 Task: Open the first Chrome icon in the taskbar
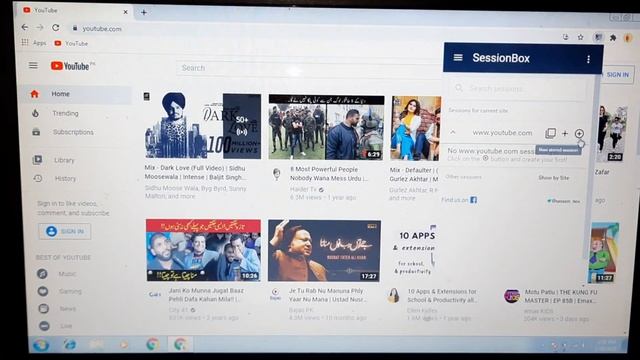click(x=153, y=344)
